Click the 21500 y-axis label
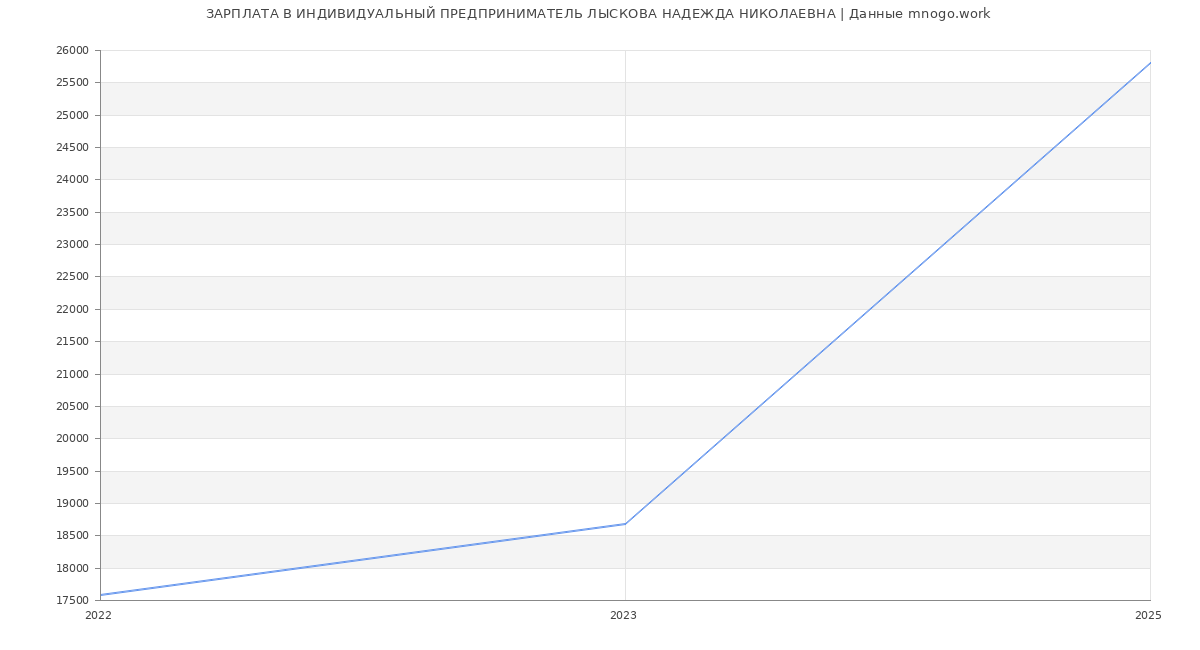Screen dimensions: 1200x650 [x=72, y=342]
